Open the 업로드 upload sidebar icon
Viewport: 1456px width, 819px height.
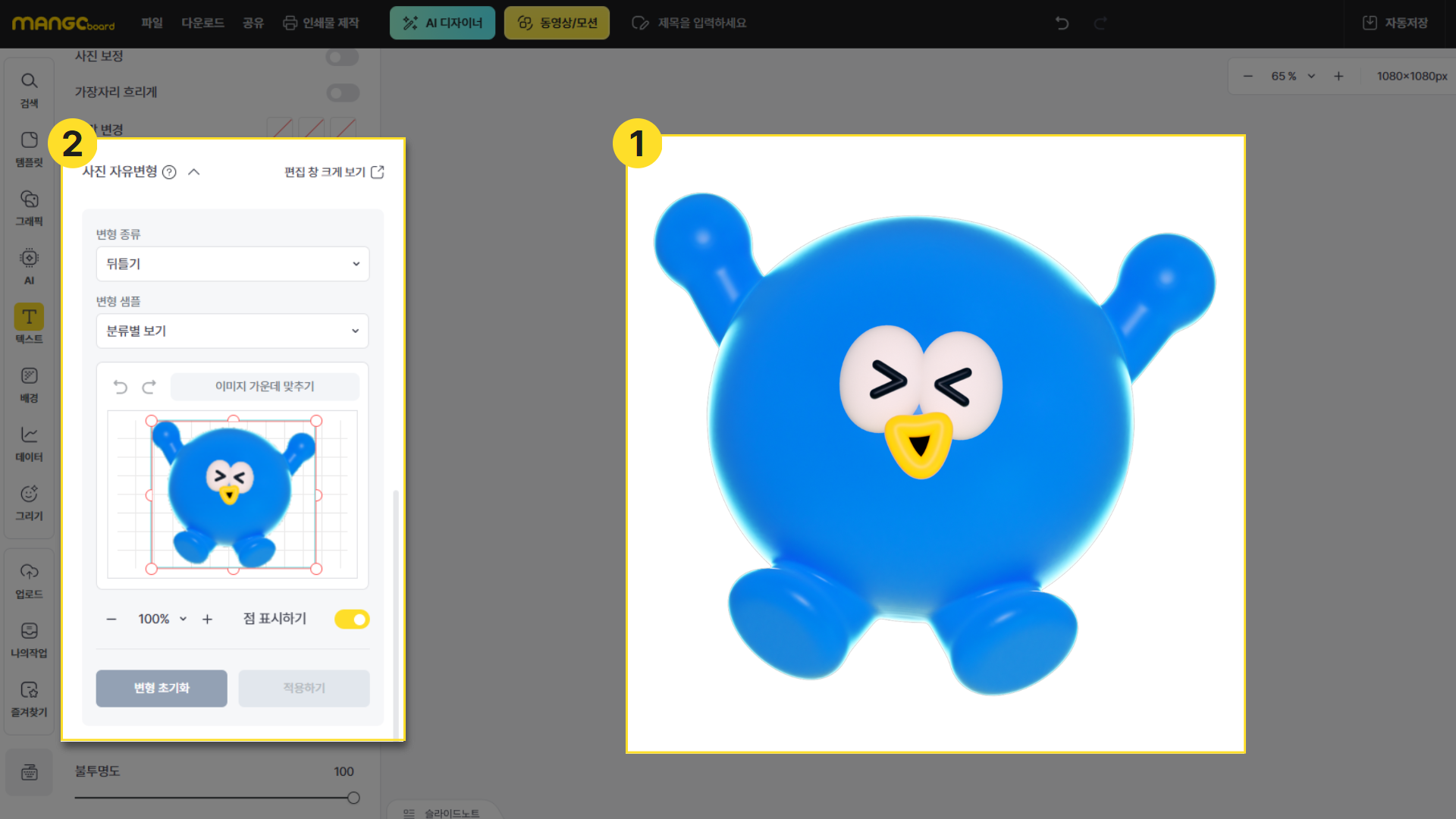(29, 580)
